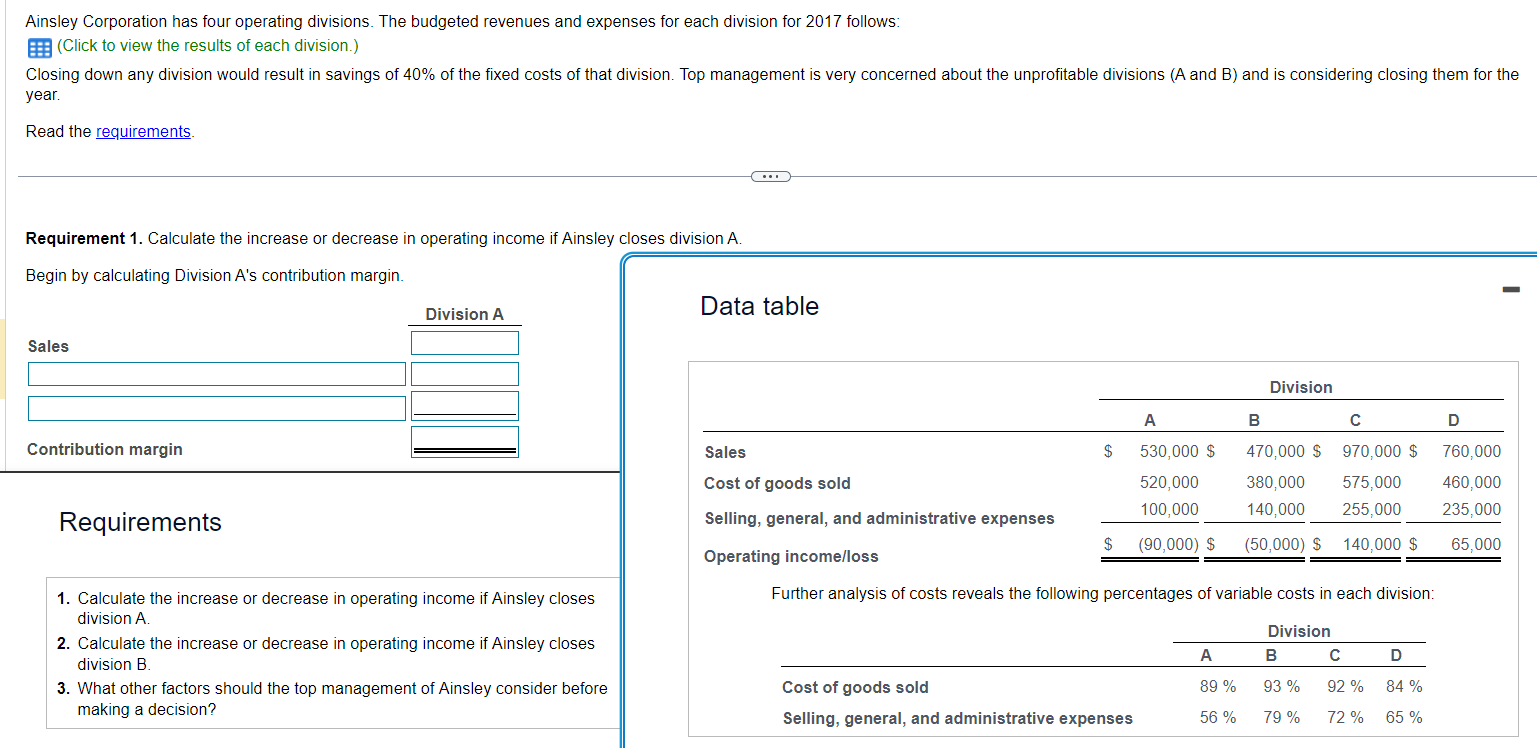Viewport: 1537px width, 748px height.
Task: Click the 65 % variable cost percentage
Action: point(1404,718)
